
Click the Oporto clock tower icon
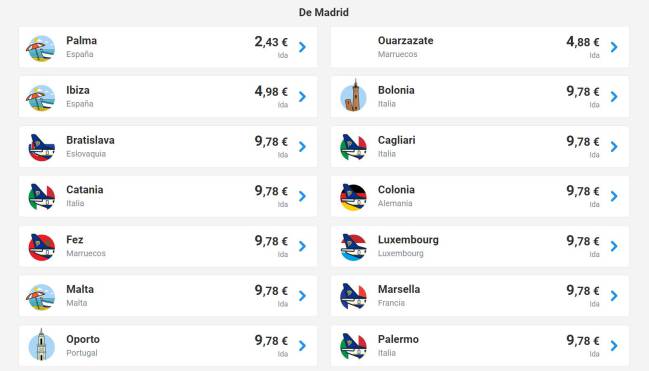pos(41,344)
